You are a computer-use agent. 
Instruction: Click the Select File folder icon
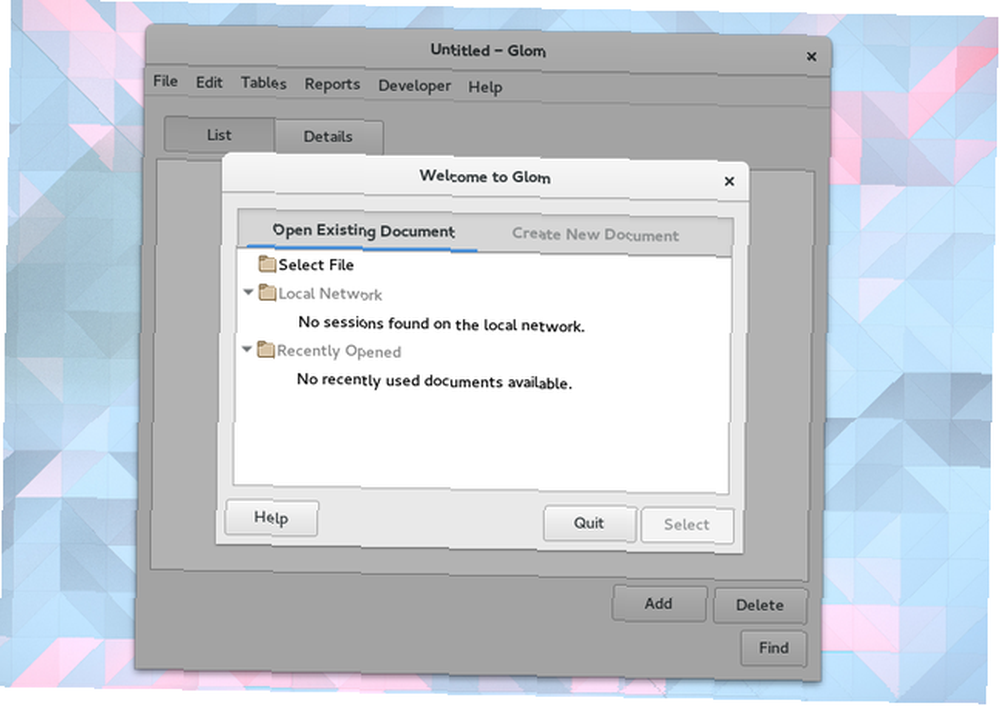[x=267, y=263]
